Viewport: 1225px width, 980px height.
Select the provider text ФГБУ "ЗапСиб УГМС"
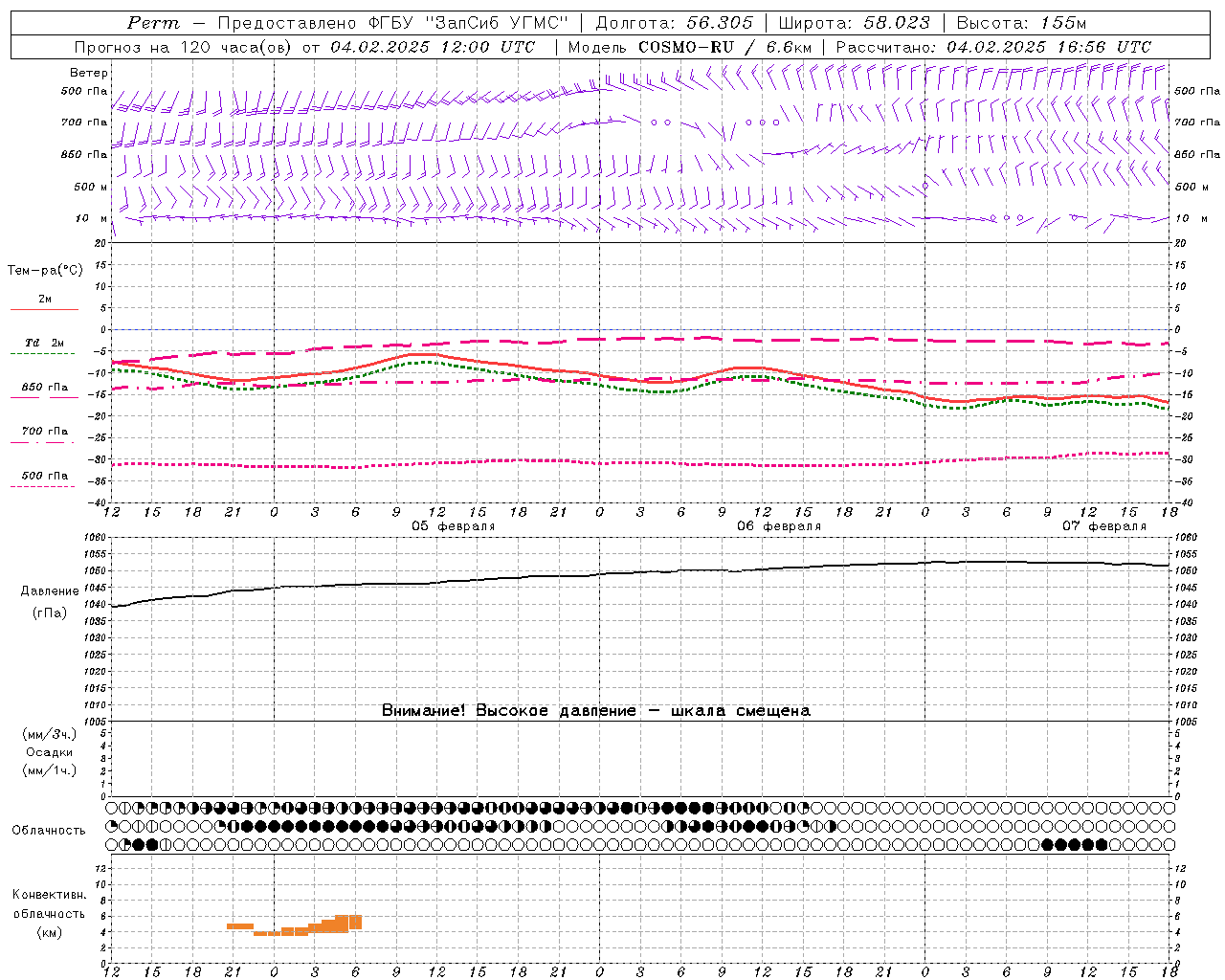tap(469, 23)
